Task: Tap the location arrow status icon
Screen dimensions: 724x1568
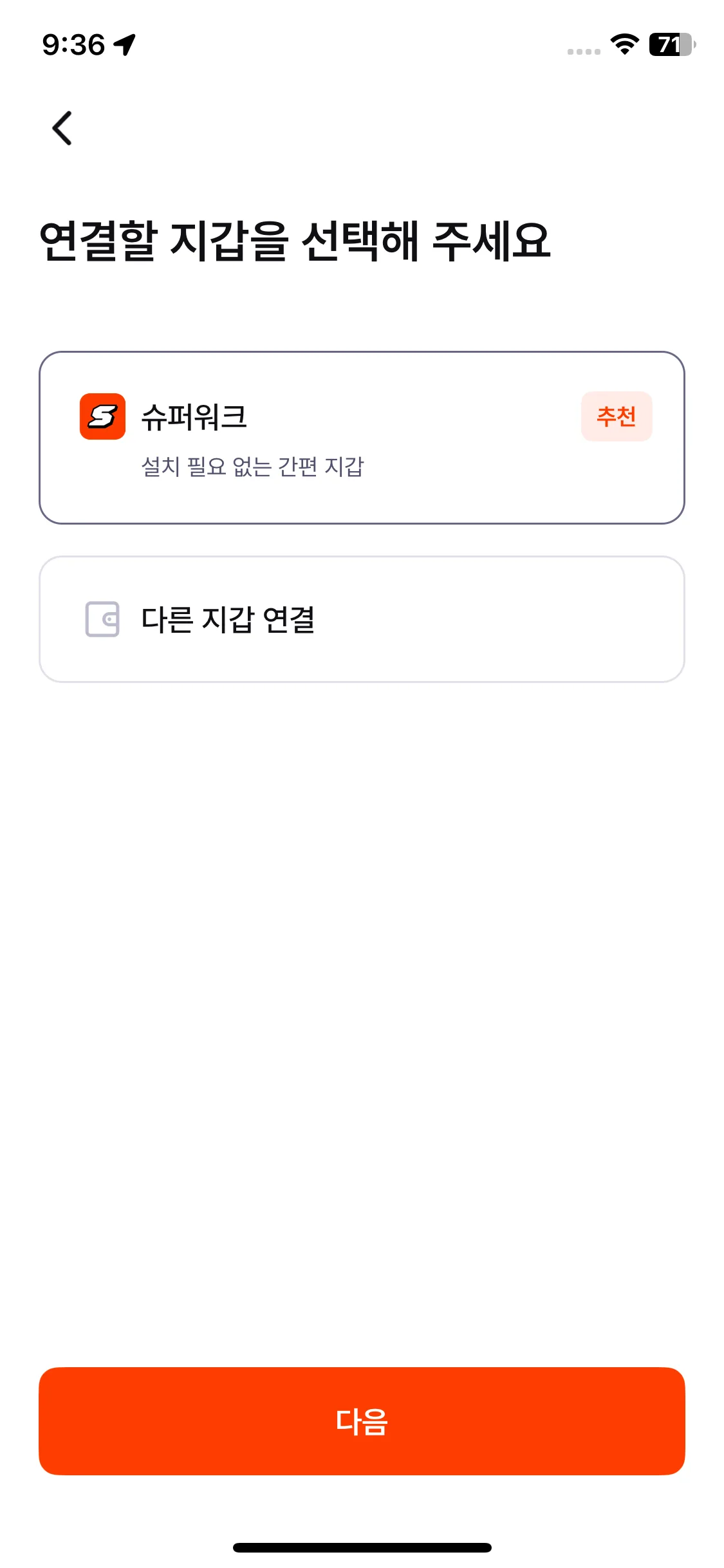Action: click(125, 44)
